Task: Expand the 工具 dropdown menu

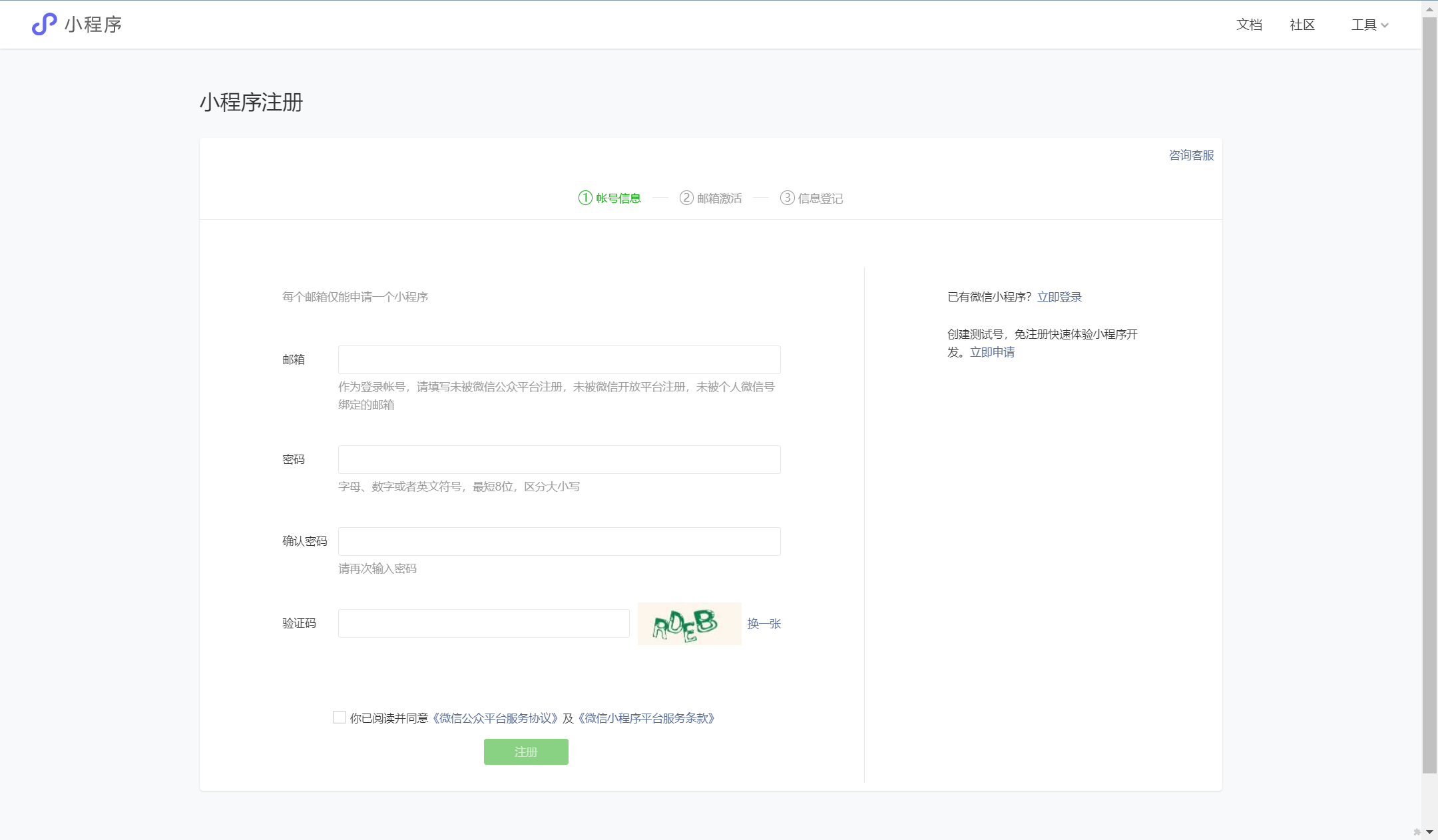Action: click(1369, 25)
